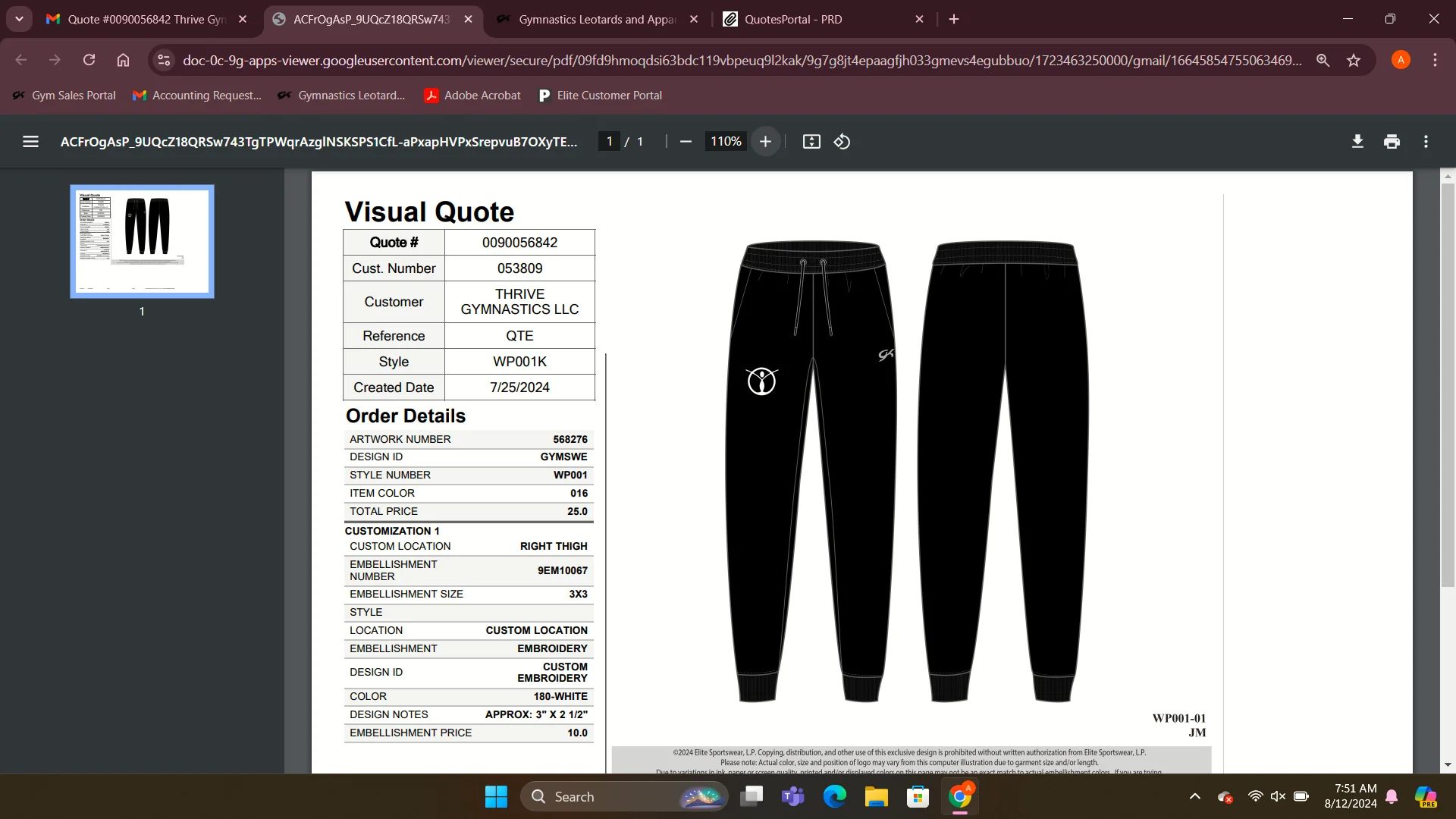The width and height of the screenshot is (1456, 819).
Task: Open PDF viewer more actions menu
Action: tap(1426, 142)
